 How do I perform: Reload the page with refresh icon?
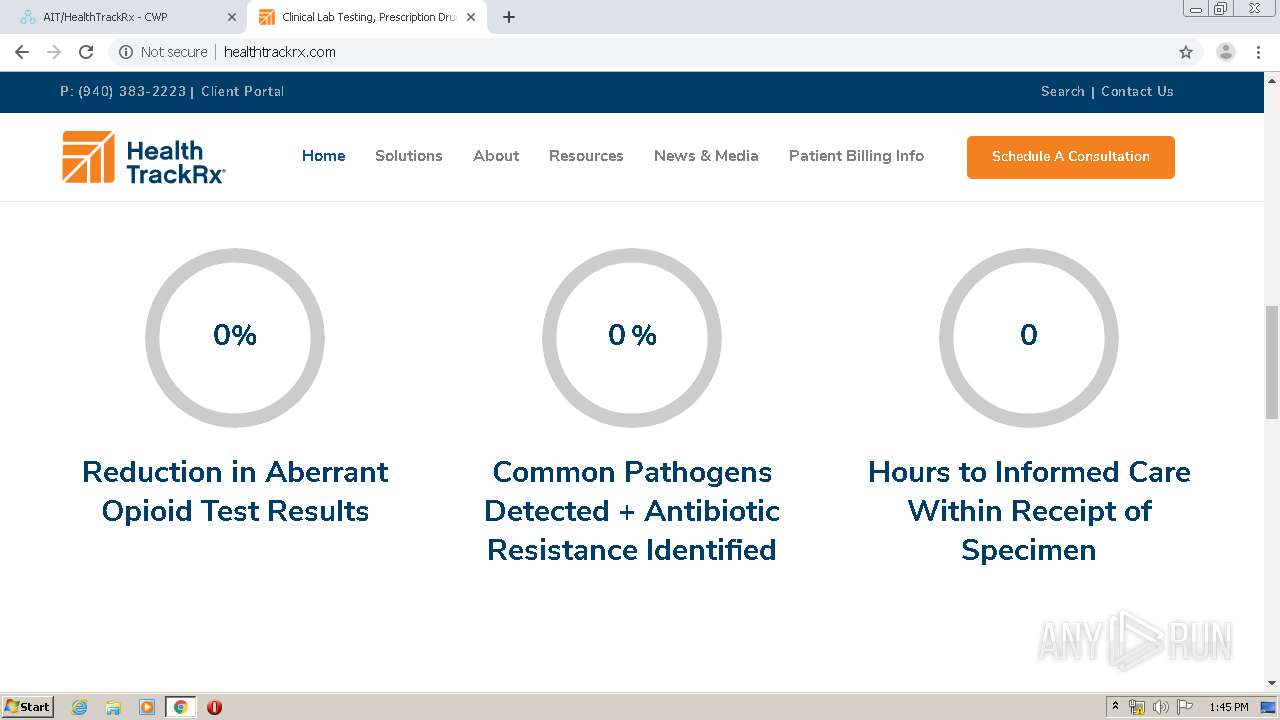coord(86,52)
